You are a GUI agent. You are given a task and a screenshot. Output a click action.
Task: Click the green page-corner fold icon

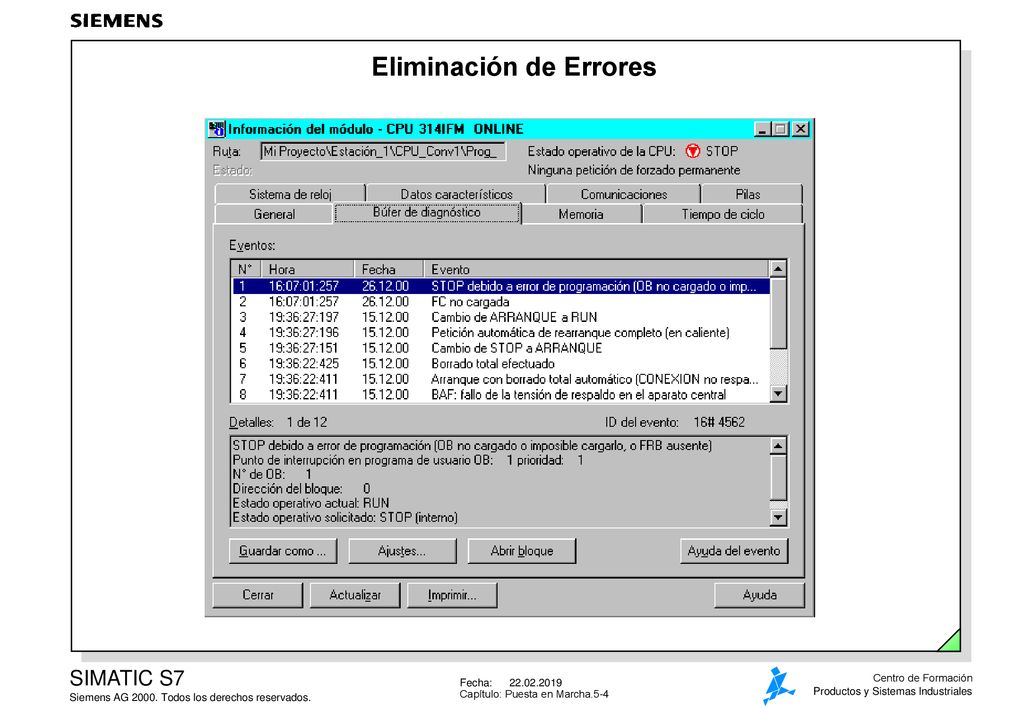click(x=951, y=642)
